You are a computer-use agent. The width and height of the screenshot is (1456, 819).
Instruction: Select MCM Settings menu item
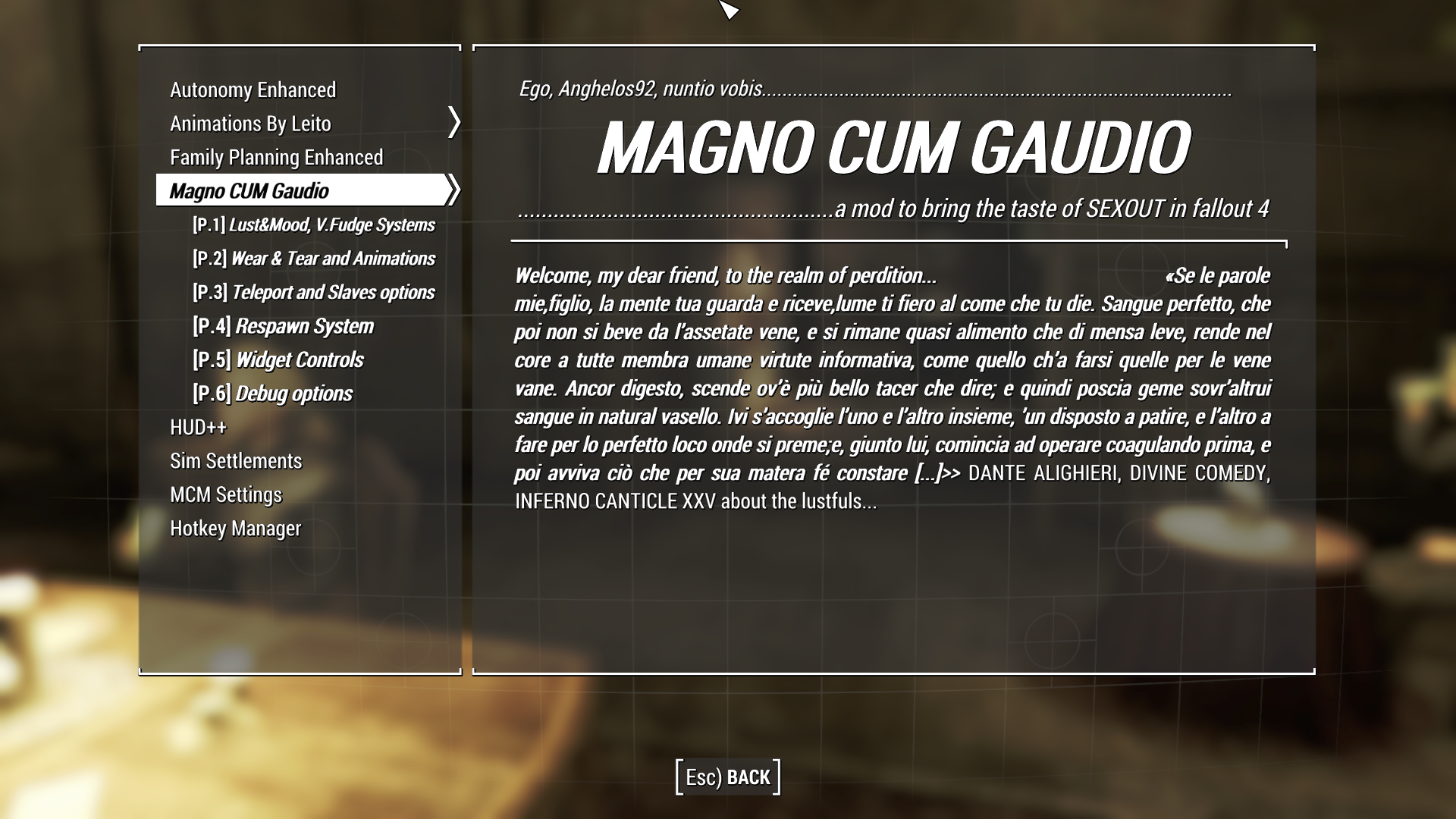tap(225, 493)
